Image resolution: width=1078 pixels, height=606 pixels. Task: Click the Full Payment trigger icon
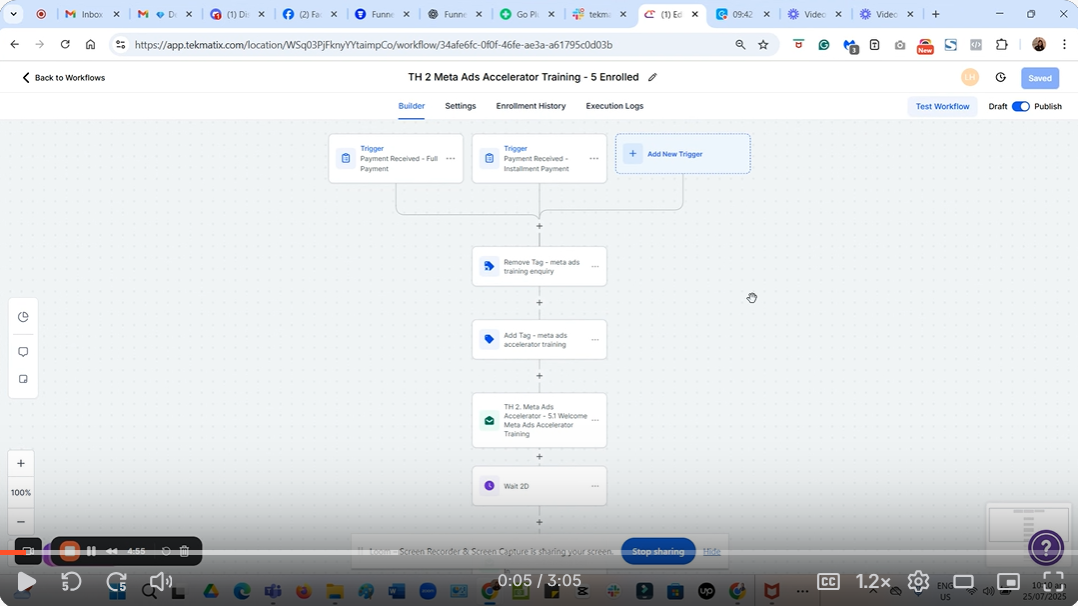point(346,158)
